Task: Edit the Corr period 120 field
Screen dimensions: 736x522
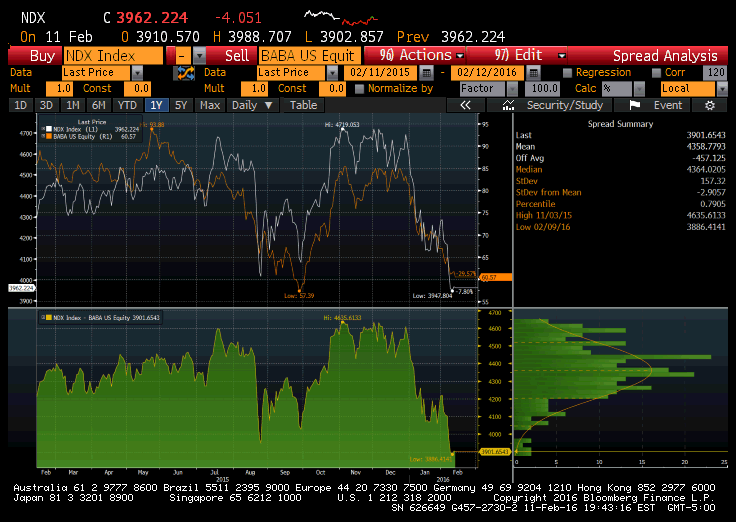Action: point(716,73)
